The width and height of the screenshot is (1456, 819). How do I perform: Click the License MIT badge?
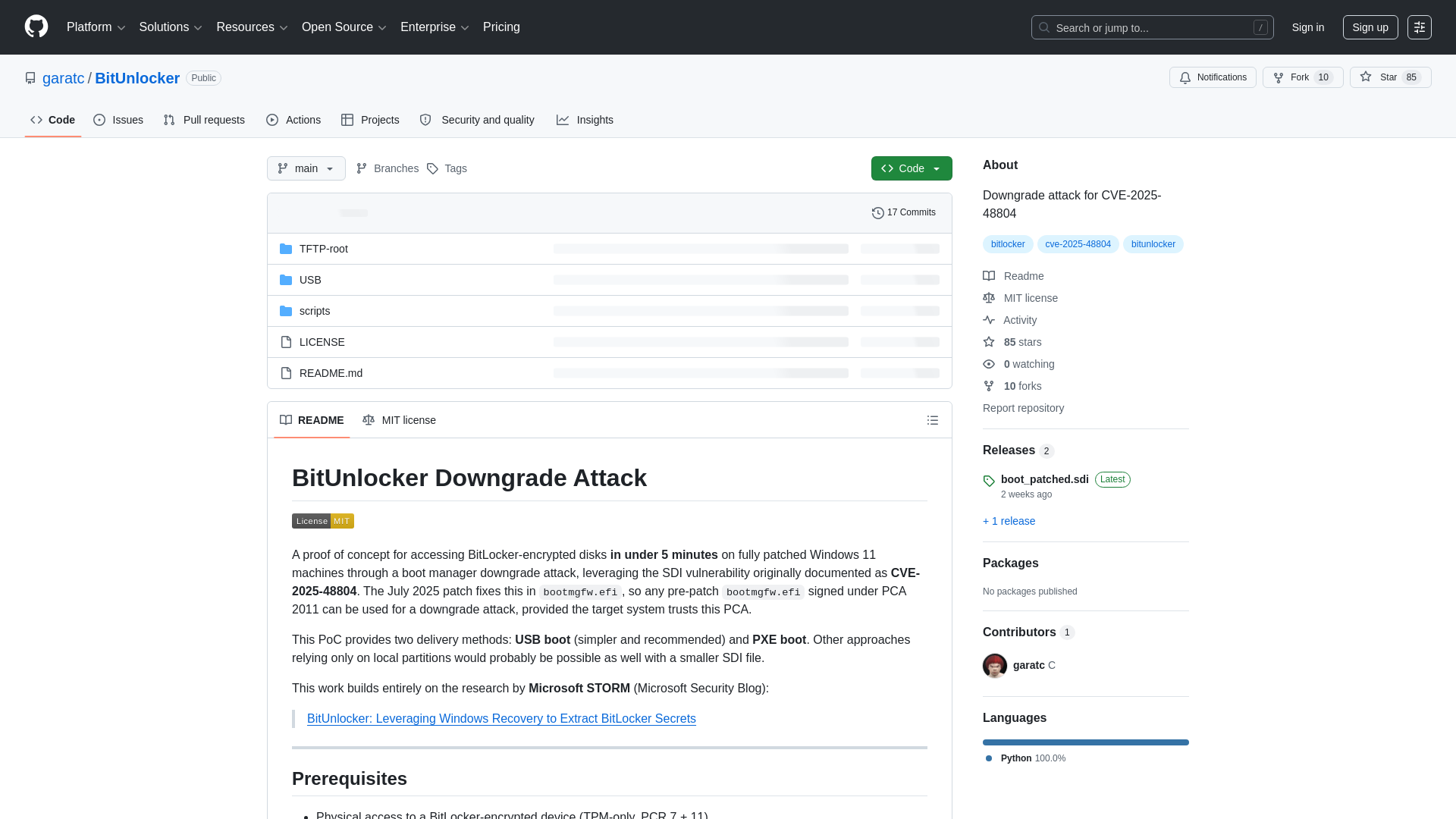point(323,521)
